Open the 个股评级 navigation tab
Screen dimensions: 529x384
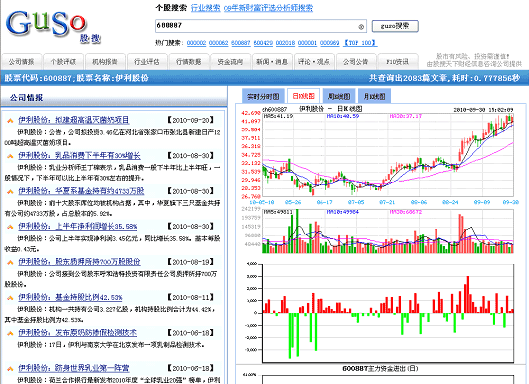63,62
